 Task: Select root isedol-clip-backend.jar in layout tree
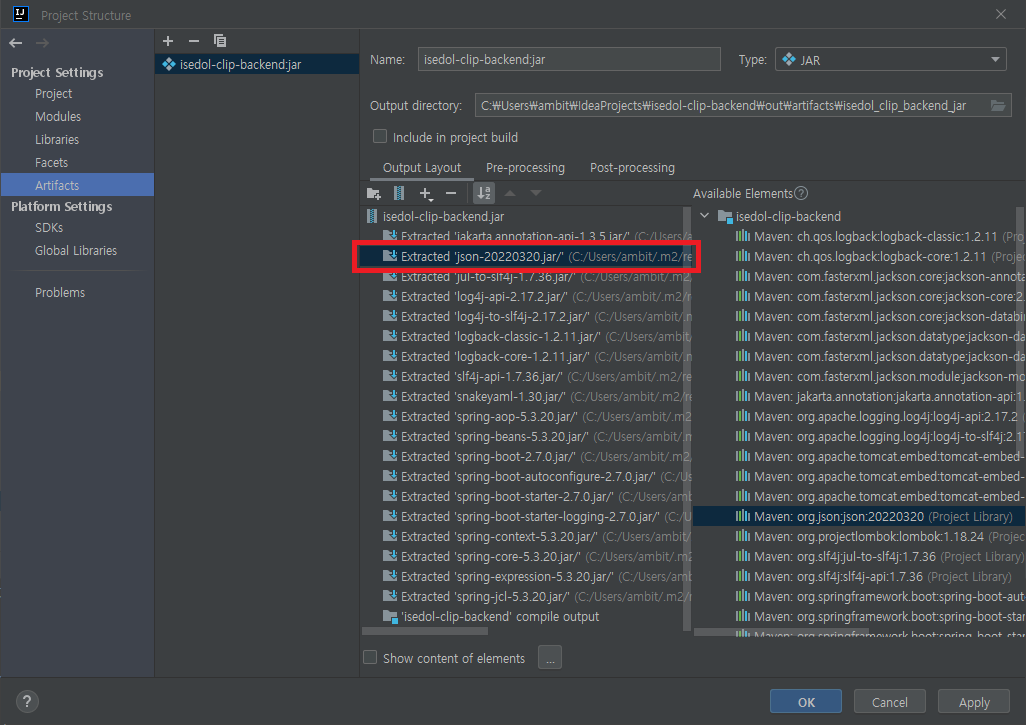click(443, 216)
